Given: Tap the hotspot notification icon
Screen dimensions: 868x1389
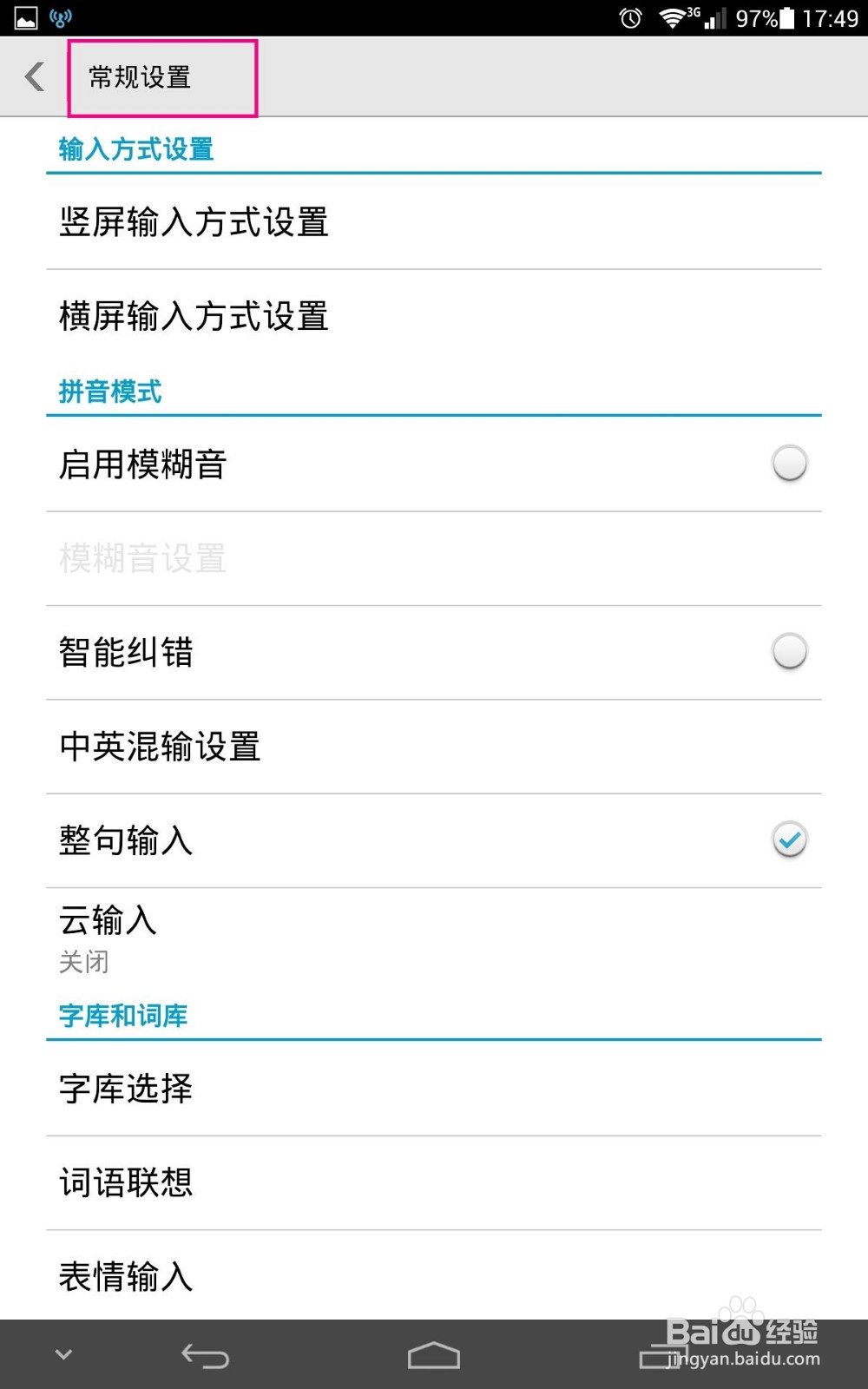Looking at the screenshot, I should [61, 18].
